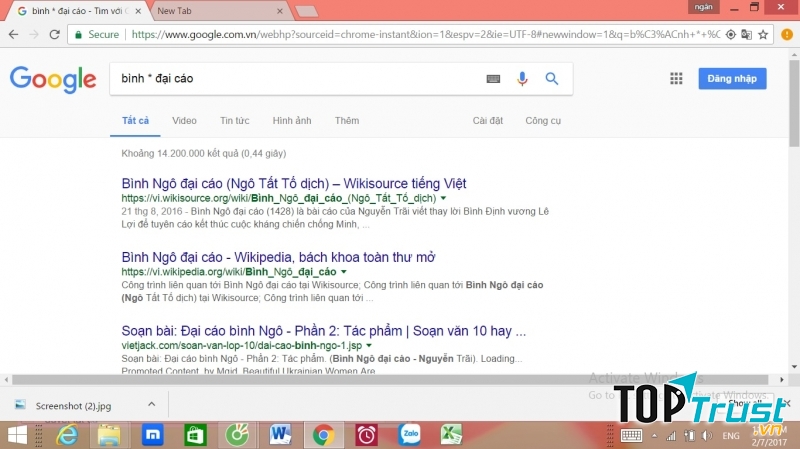The image size is (800, 449).
Task: Switch to the Hình ảnh tab
Action: 292,121
